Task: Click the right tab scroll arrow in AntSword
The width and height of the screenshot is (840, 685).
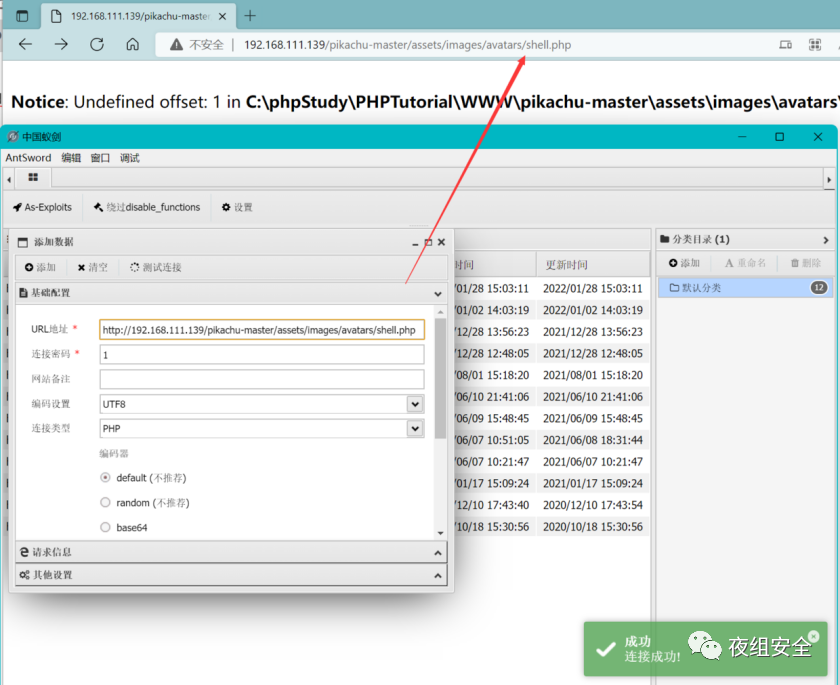Action: pos(829,180)
